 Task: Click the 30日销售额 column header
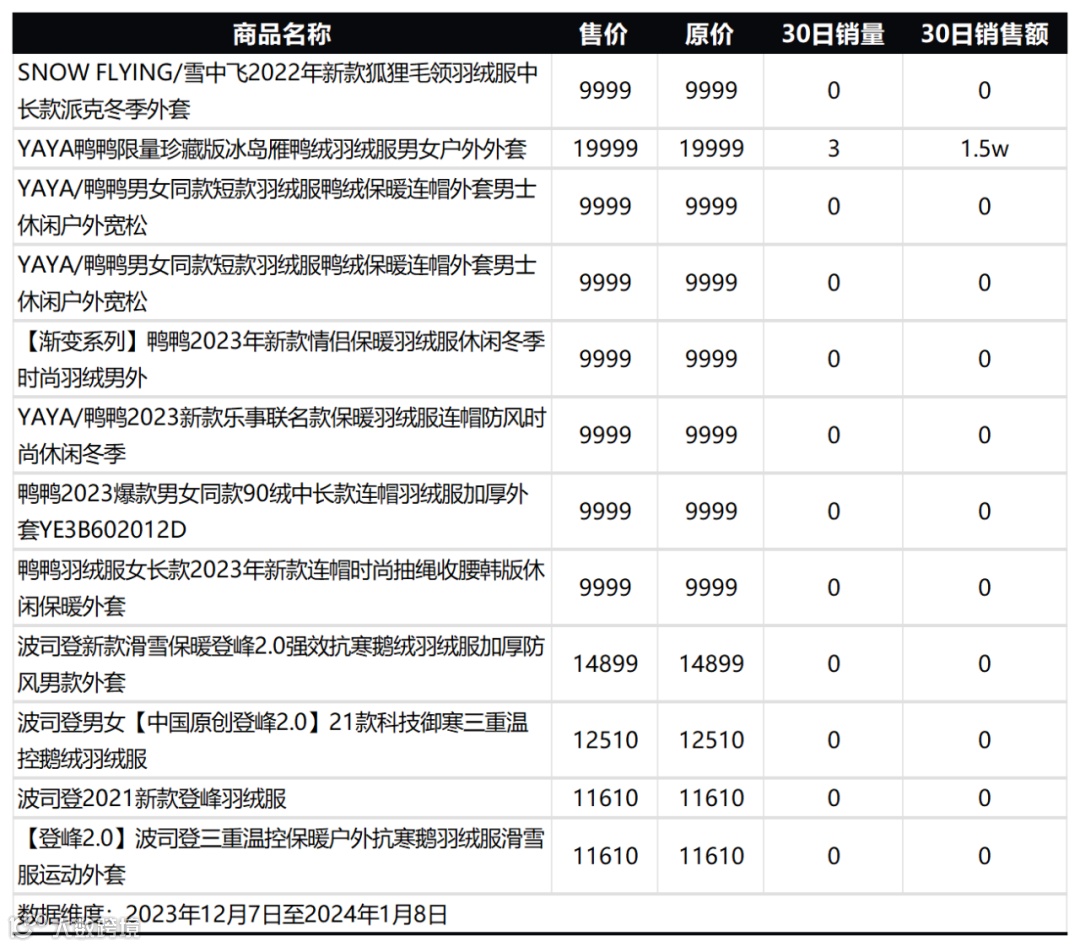pos(984,34)
